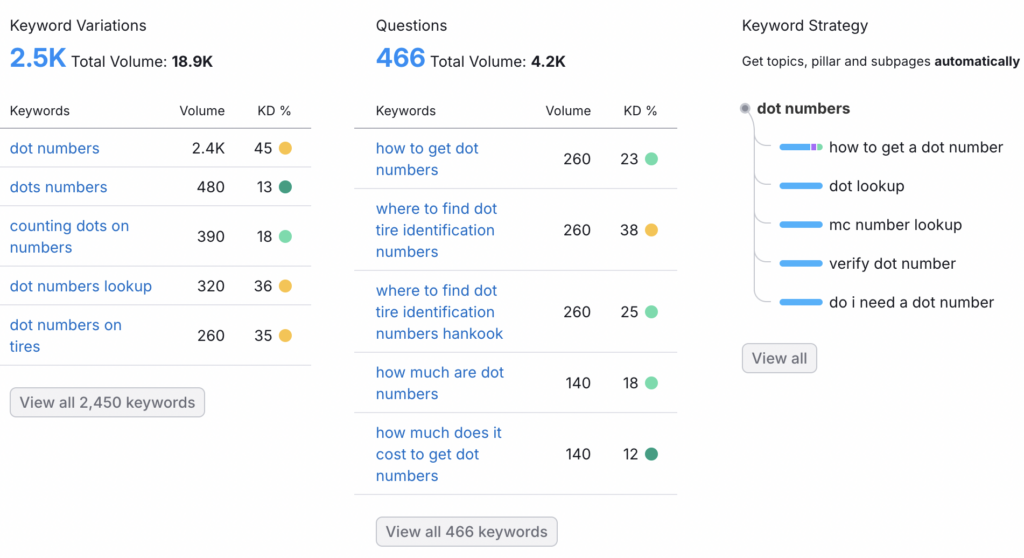Click View all 2,450 keywords button
1024x558 pixels.
(x=107, y=402)
